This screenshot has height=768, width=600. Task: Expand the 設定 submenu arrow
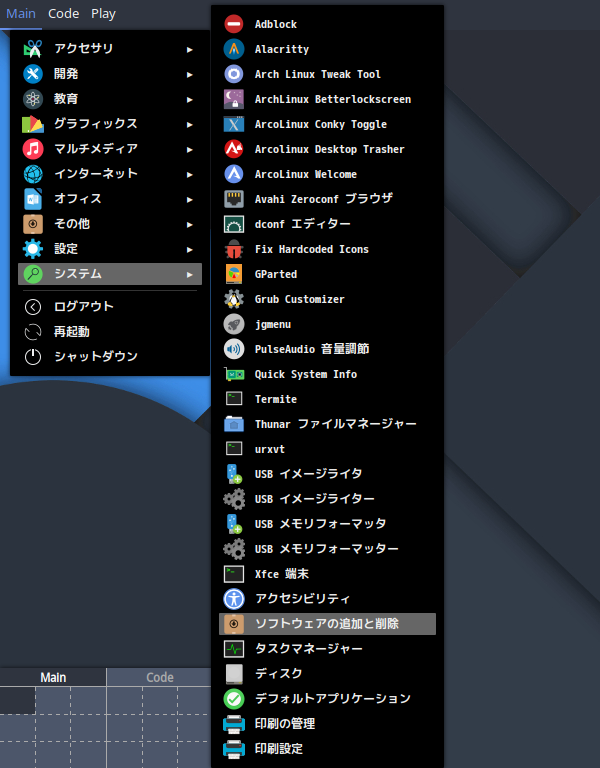[x=190, y=249]
